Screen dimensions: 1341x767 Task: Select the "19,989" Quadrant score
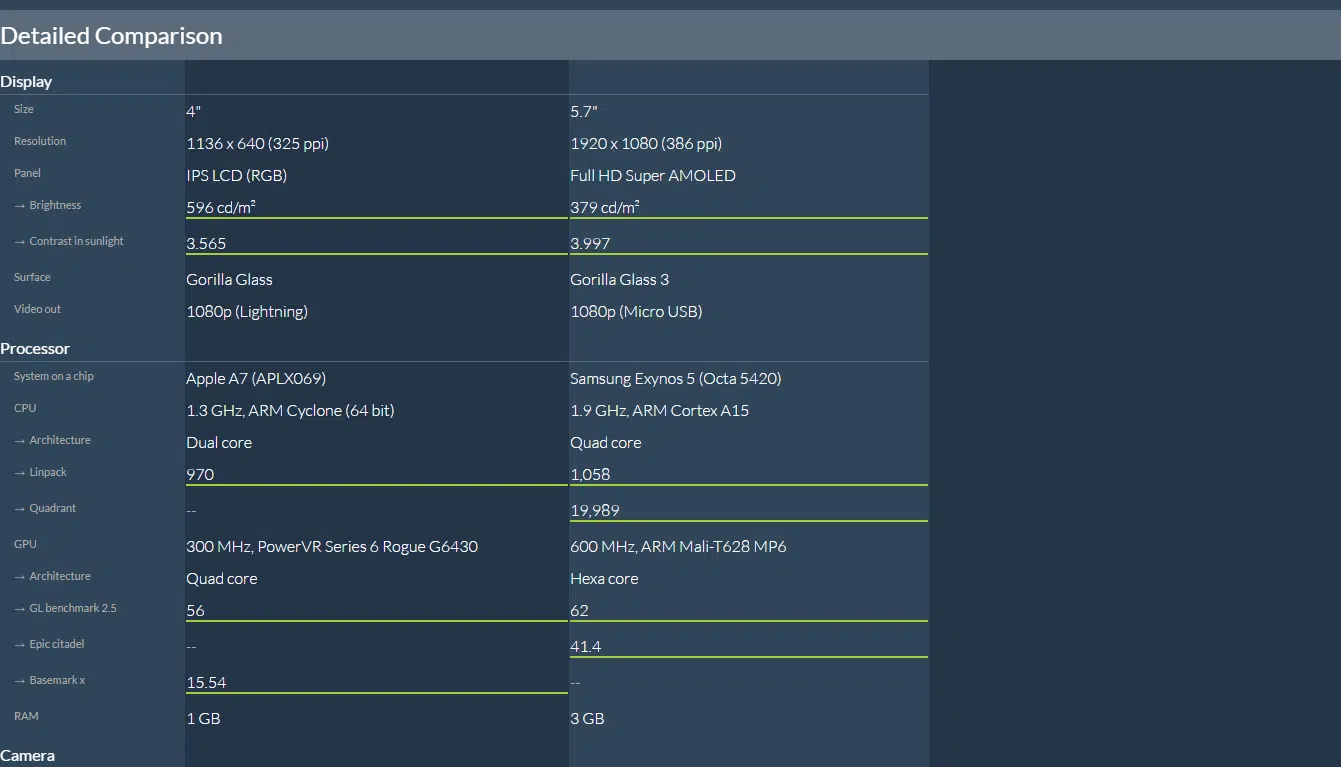595,510
